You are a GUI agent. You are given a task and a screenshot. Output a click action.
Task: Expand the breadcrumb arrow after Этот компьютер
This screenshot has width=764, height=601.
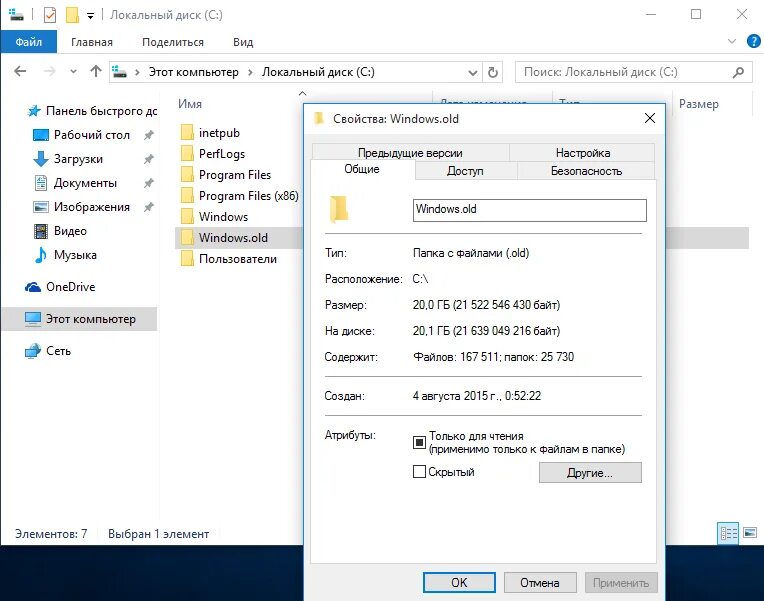250,73
